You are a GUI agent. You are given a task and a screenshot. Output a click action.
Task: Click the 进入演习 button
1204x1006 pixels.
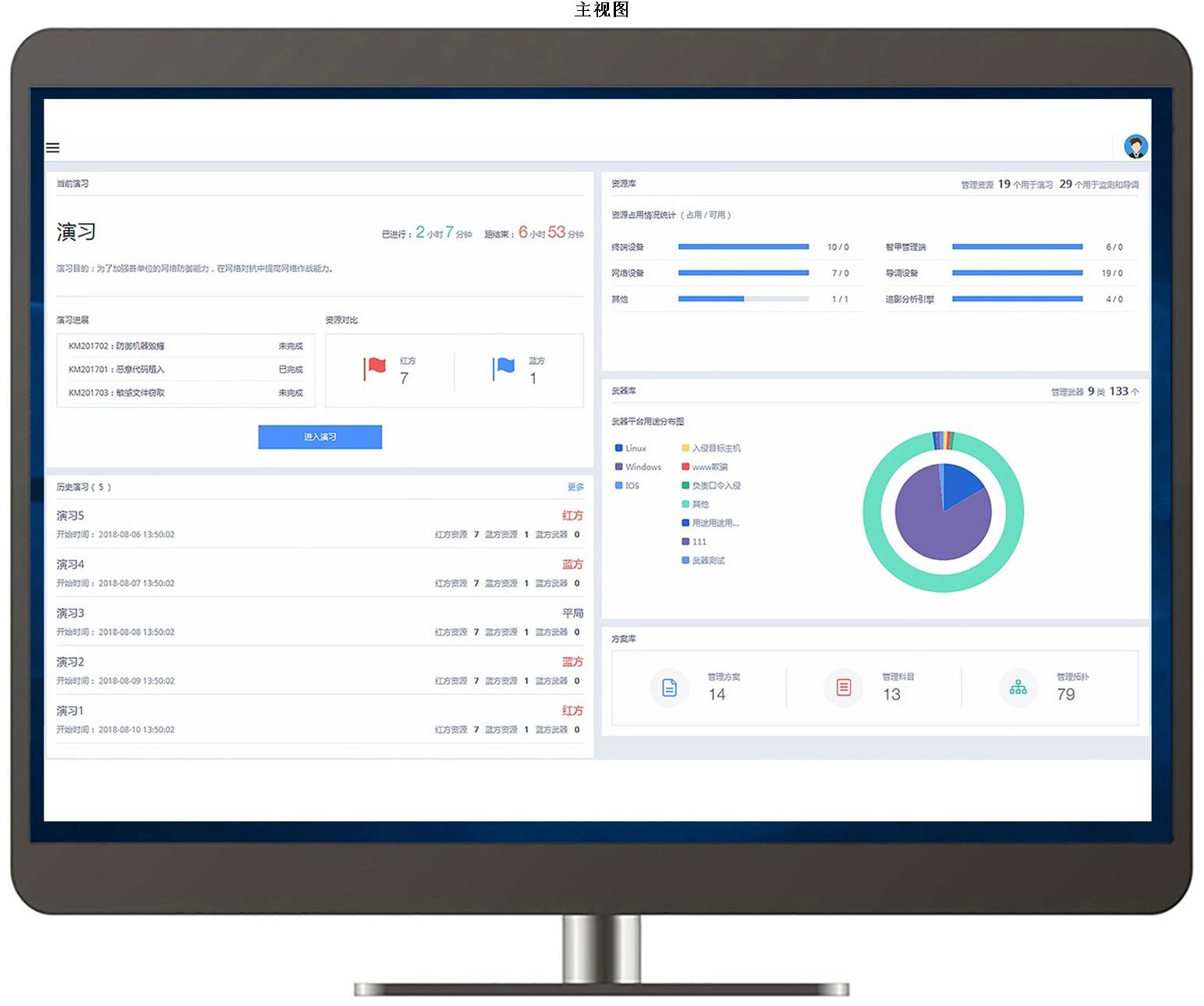(320, 437)
